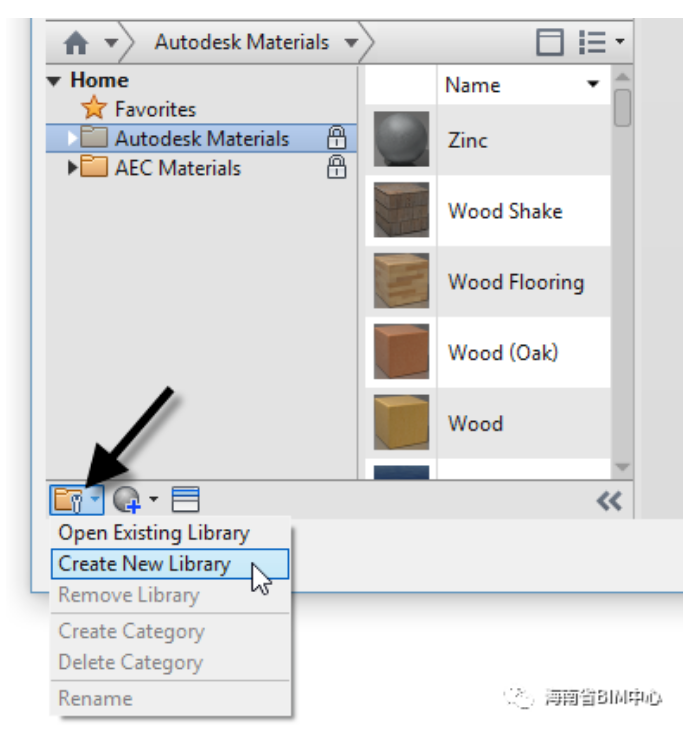Choose Open Existing Library from menu
Screen dimensions: 689x747
point(171,533)
